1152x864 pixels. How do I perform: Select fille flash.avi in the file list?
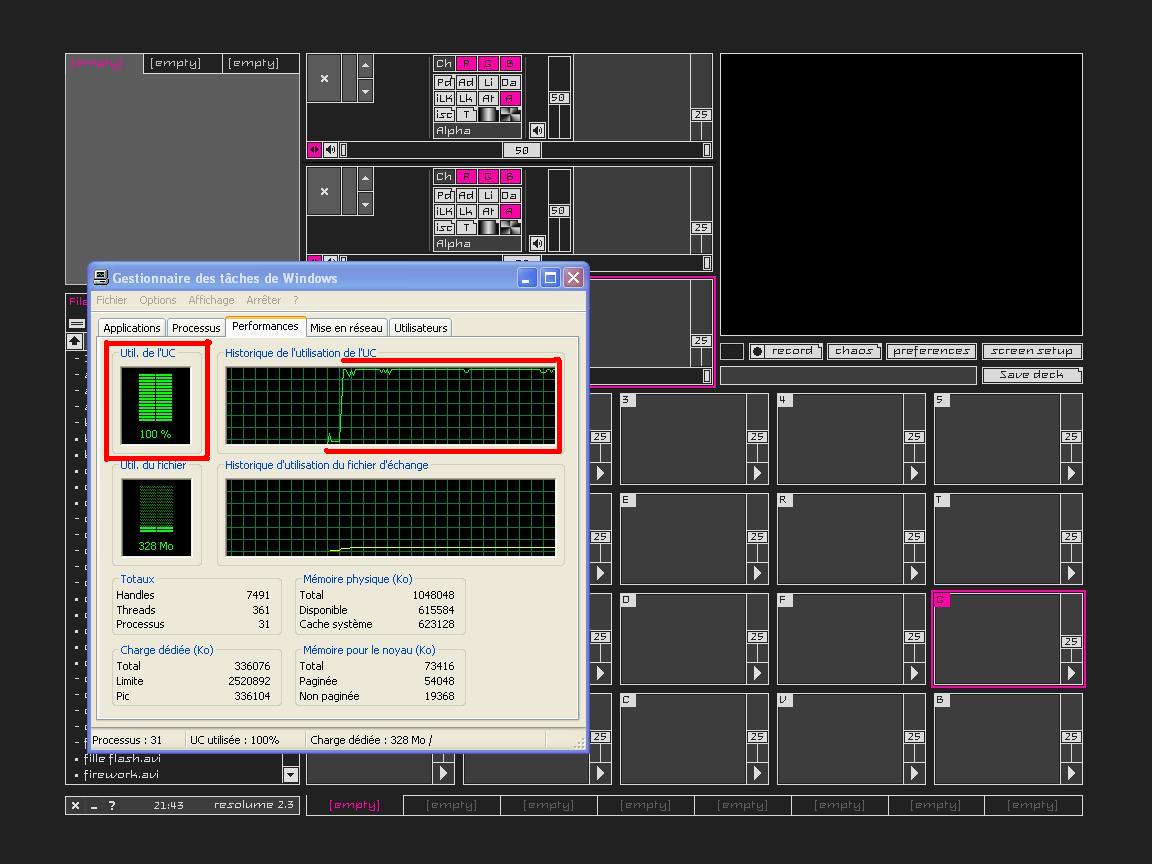[122, 758]
